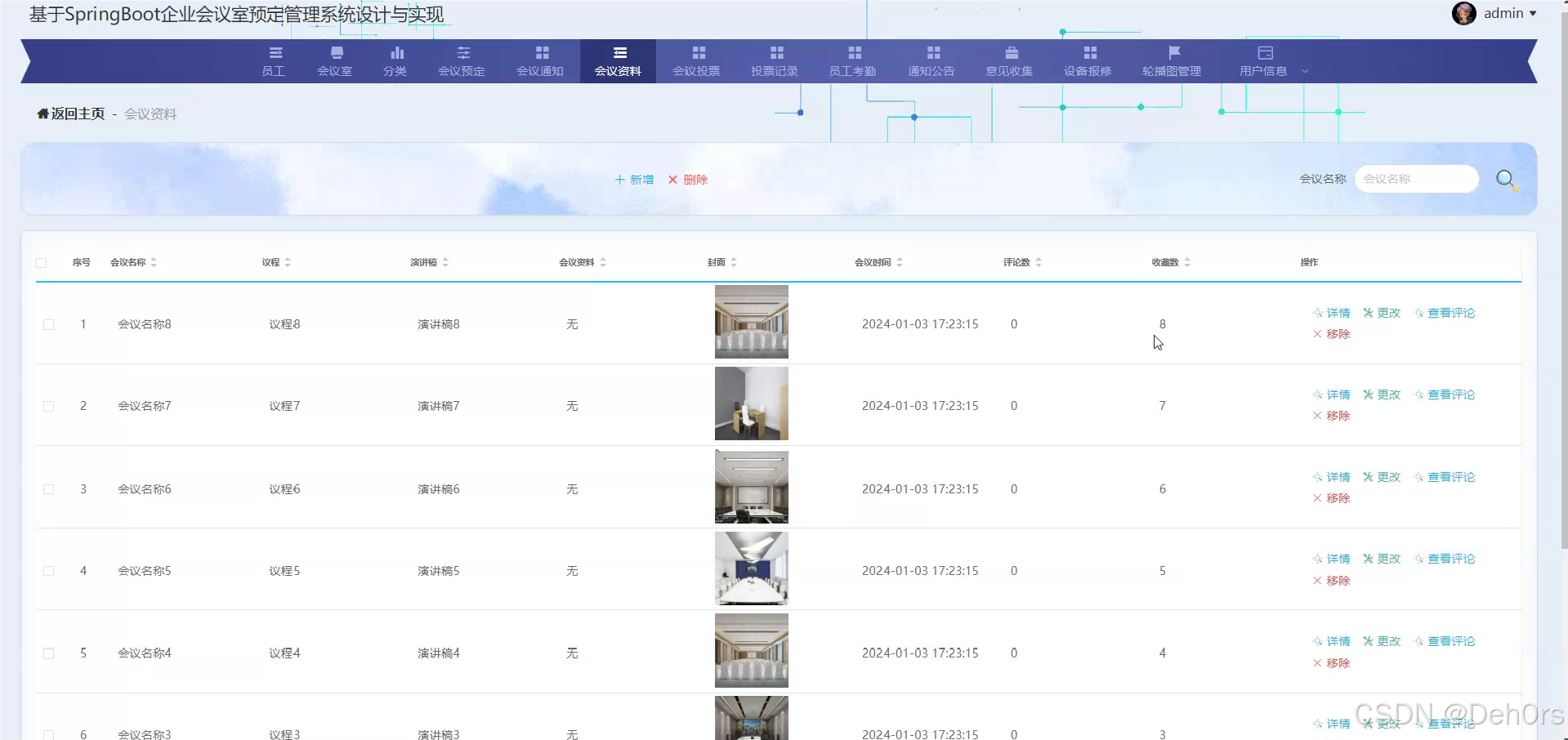The width and height of the screenshot is (1568, 740).
Task: Click 移除 X icon in 会议名称6 row
Action: 1317,498
